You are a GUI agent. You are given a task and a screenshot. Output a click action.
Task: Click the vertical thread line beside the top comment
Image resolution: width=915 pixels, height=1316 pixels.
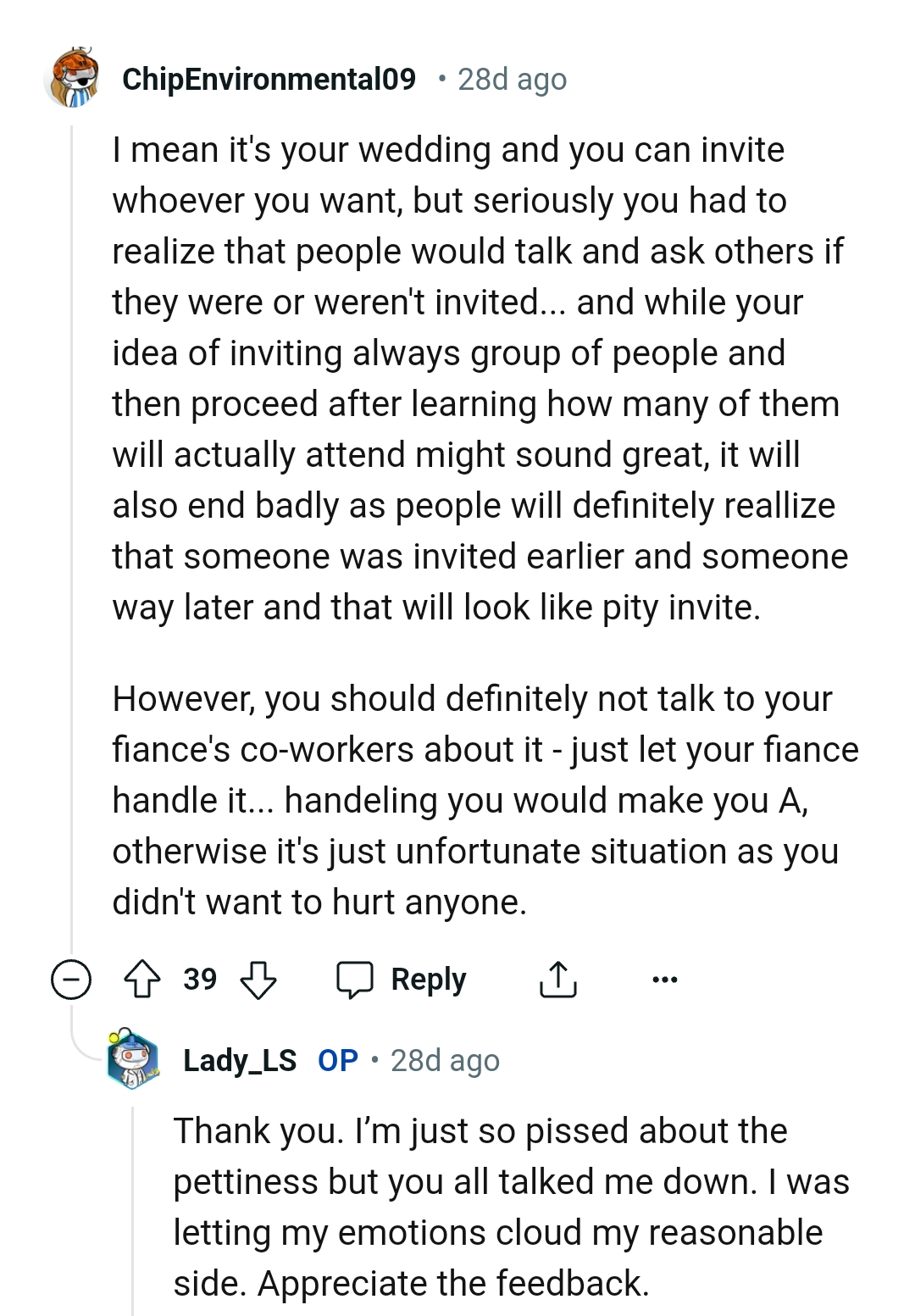pos(71,508)
